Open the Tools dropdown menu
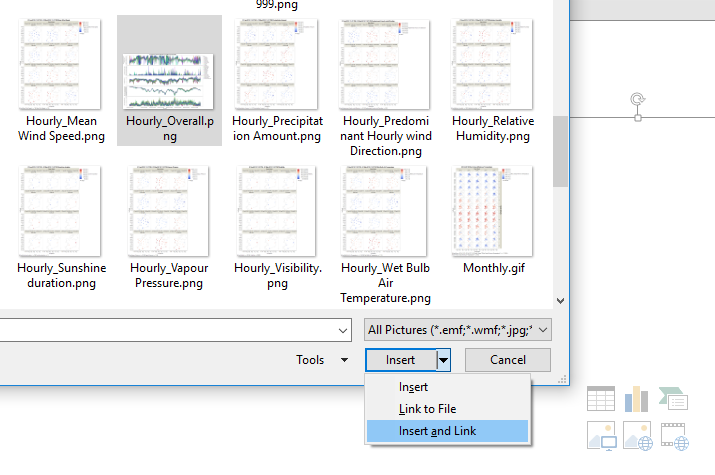 tap(322, 360)
